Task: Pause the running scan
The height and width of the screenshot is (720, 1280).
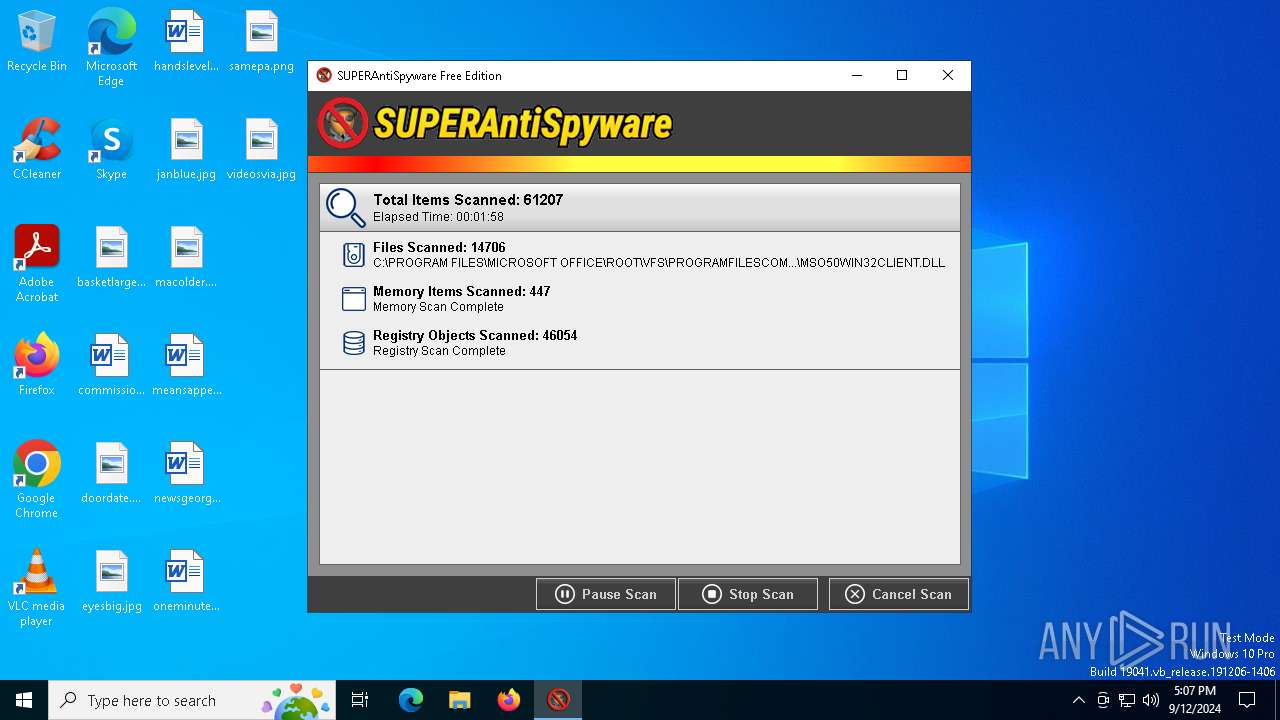Action: tap(606, 594)
